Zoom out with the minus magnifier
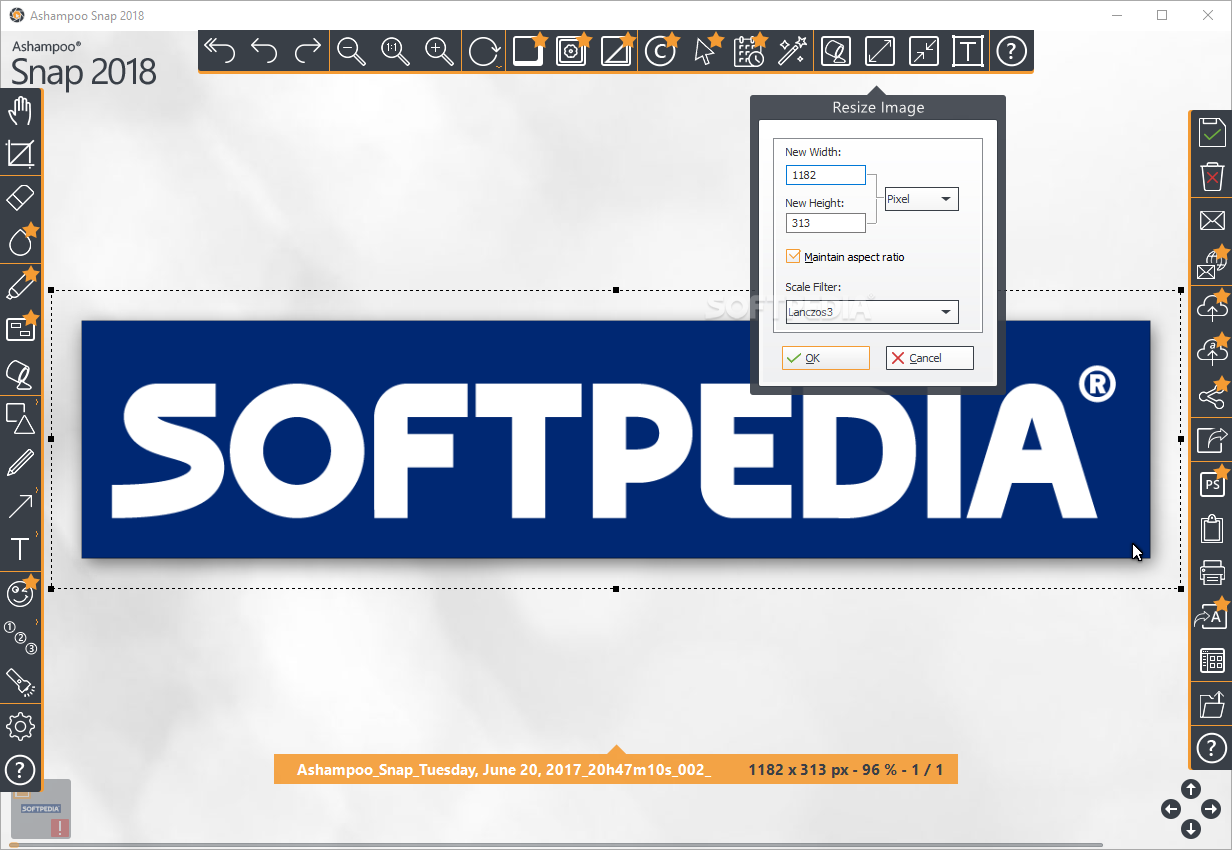Viewport: 1232px width, 850px height. click(352, 51)
